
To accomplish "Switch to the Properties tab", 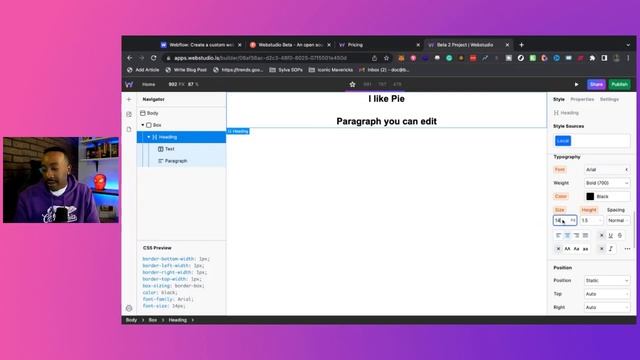I will coord(582,99).
